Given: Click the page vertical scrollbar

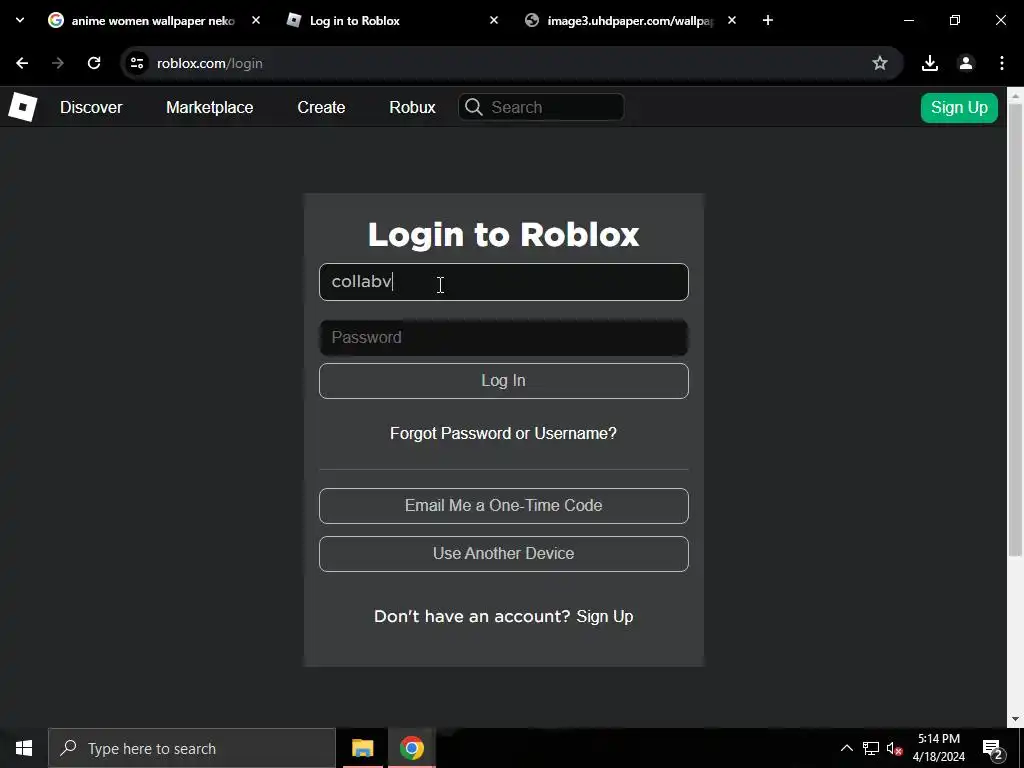Looking at the screenshot, I should (x=1015, y=330).
